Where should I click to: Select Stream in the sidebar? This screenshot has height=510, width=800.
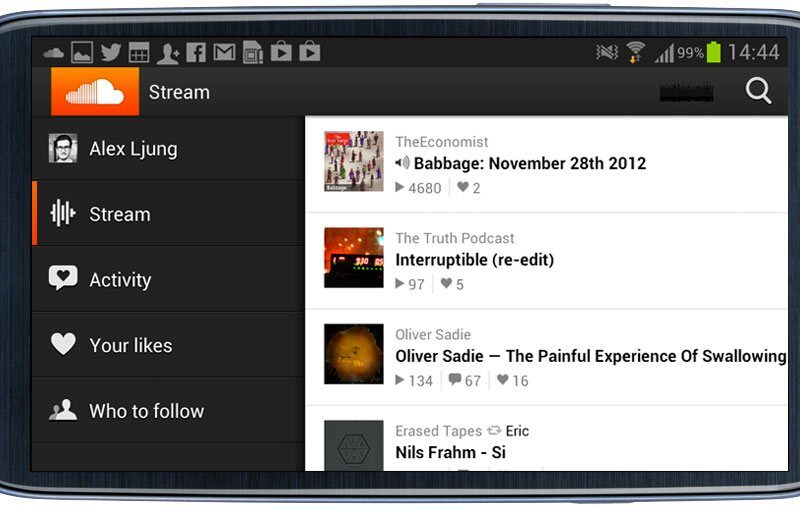click(168, 214)
